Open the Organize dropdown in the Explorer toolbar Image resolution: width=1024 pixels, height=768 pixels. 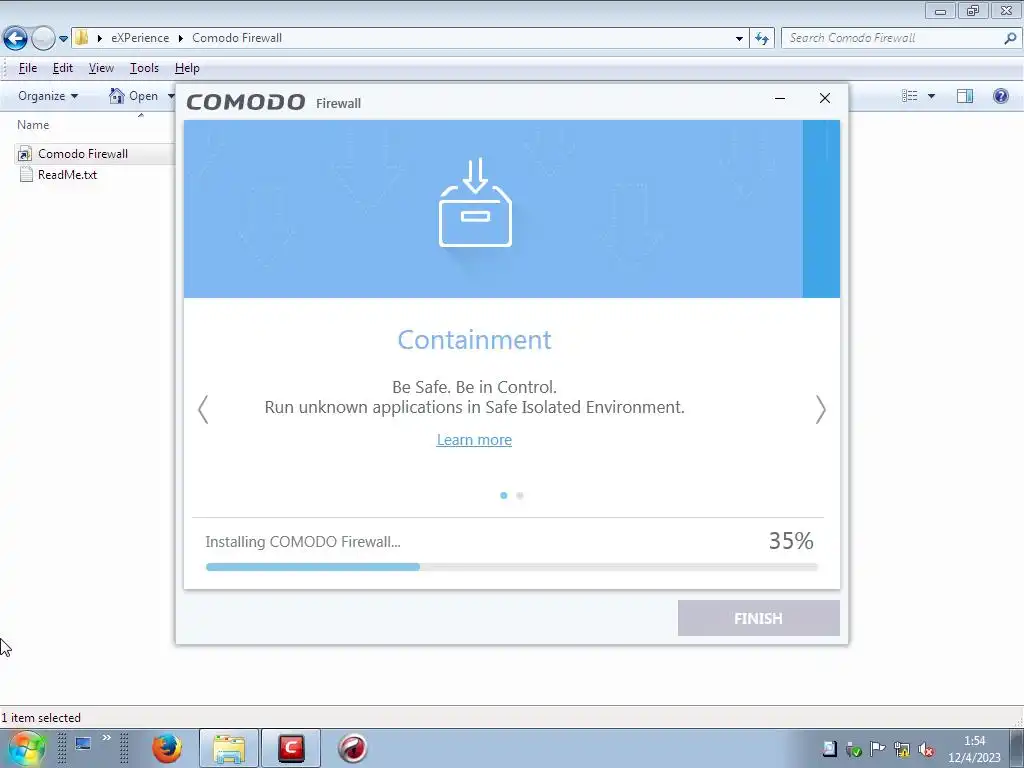[x=48, y=96]
